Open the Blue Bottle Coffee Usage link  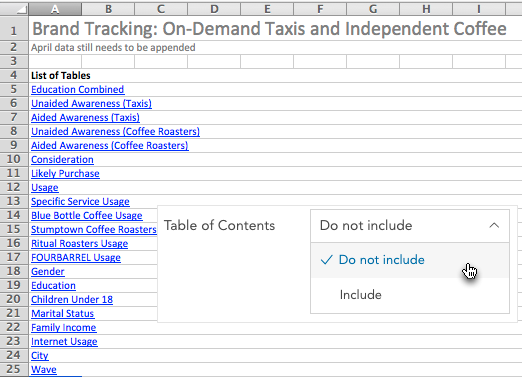click(87, 216)
